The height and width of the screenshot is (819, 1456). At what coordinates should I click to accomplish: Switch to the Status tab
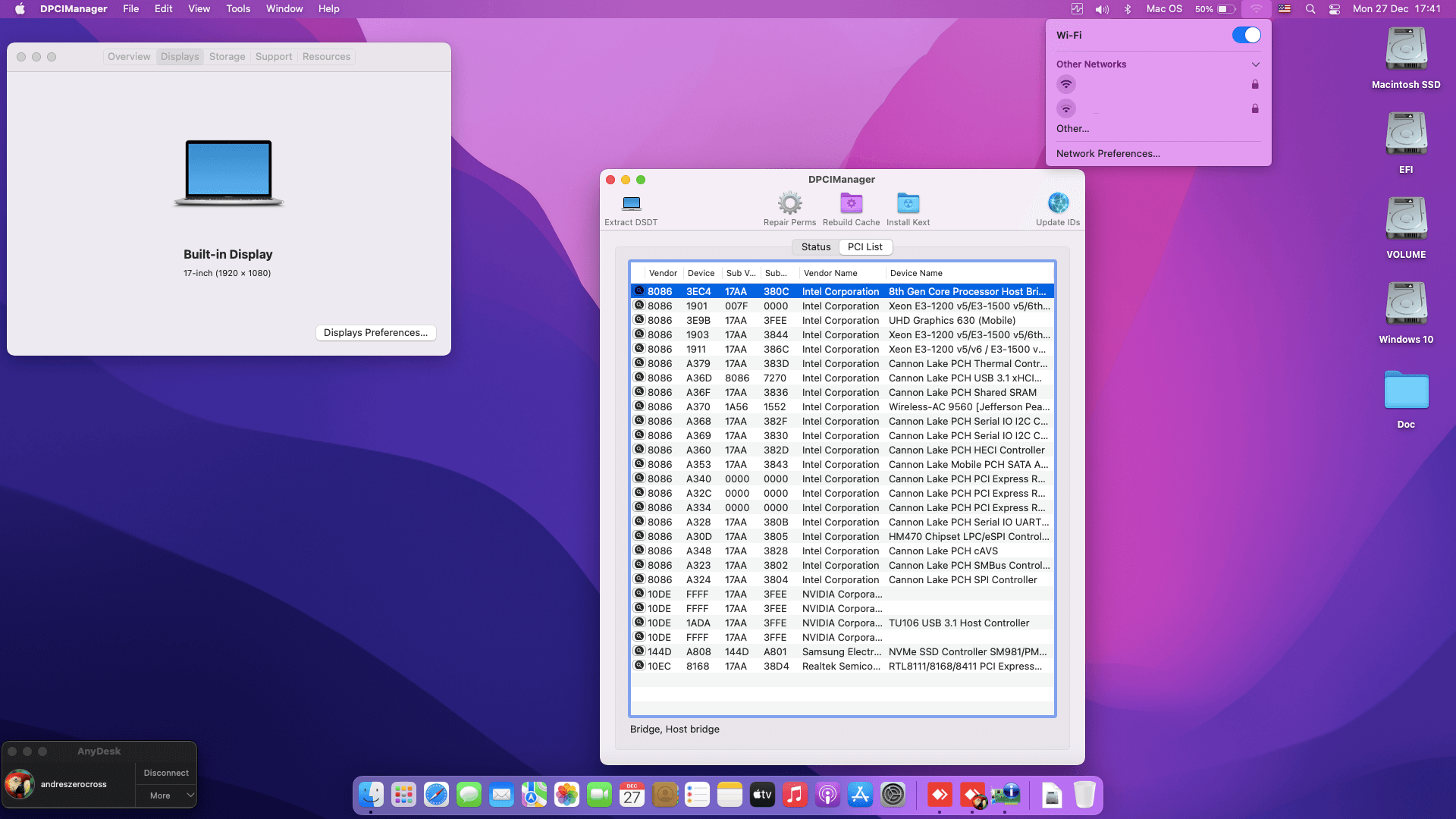815,246
